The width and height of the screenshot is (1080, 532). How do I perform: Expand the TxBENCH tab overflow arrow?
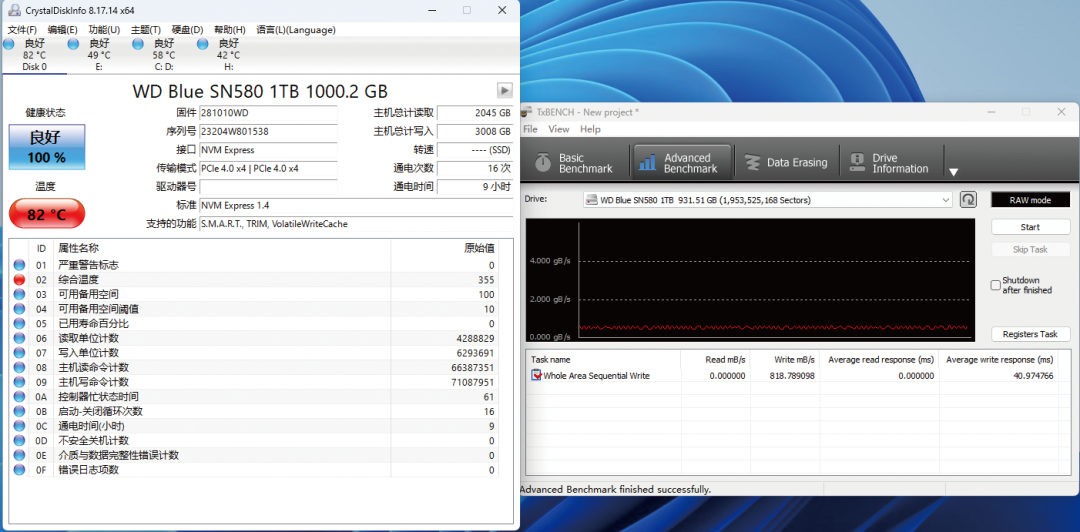pyautogui.click(x=953, y=172)
